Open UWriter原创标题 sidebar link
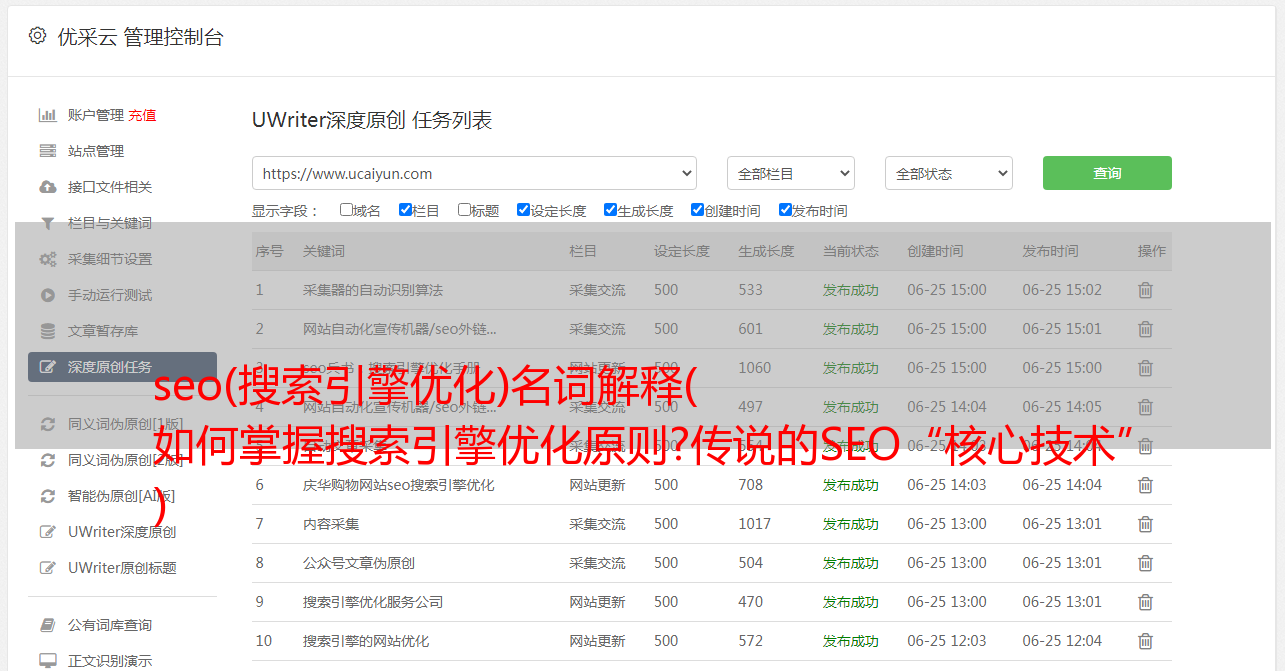The image size is (1285, 671). point(122,568)
